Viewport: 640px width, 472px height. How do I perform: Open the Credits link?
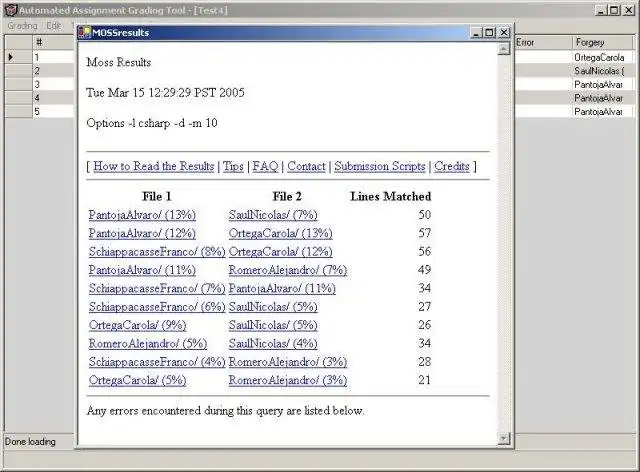(x=452, y=166)
